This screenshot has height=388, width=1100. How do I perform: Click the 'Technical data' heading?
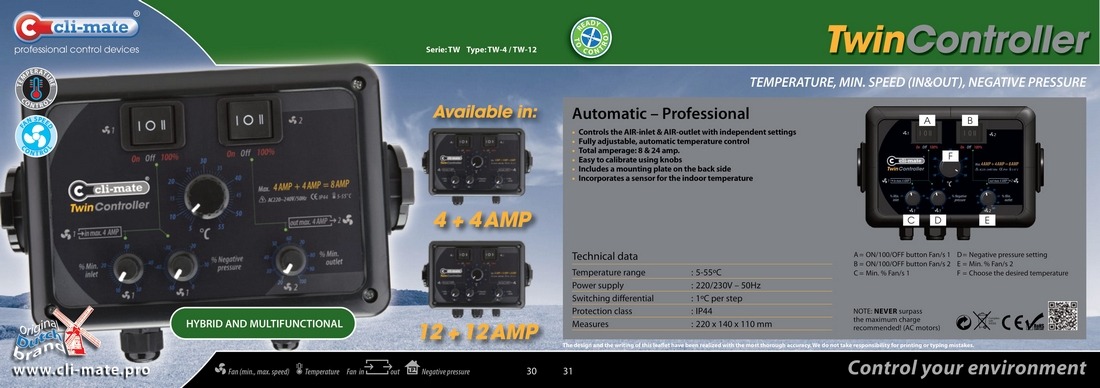[x=605, y=256]
